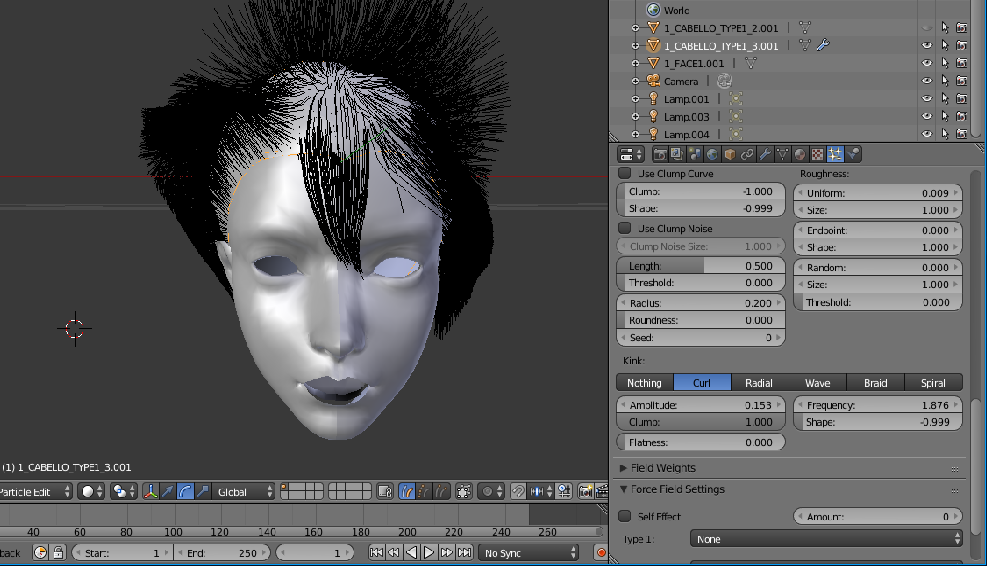
Task: Click the modifier wrench icon on 1_CABELLO_TYPE1_3.001
Action: [x=823, y=45]
